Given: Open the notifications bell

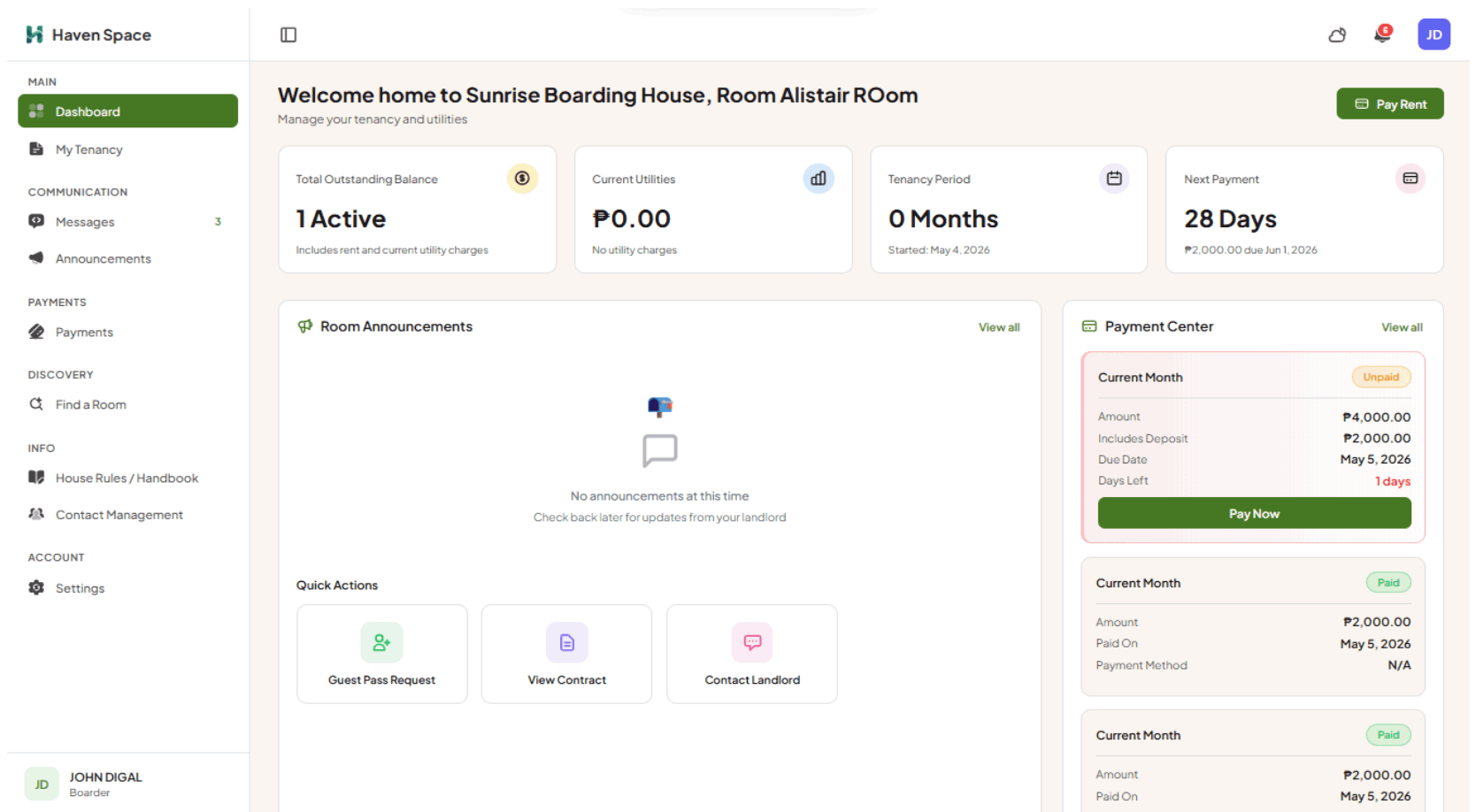Looking at the screenshot, I should pyautogui.click(x=1382, y=34).
